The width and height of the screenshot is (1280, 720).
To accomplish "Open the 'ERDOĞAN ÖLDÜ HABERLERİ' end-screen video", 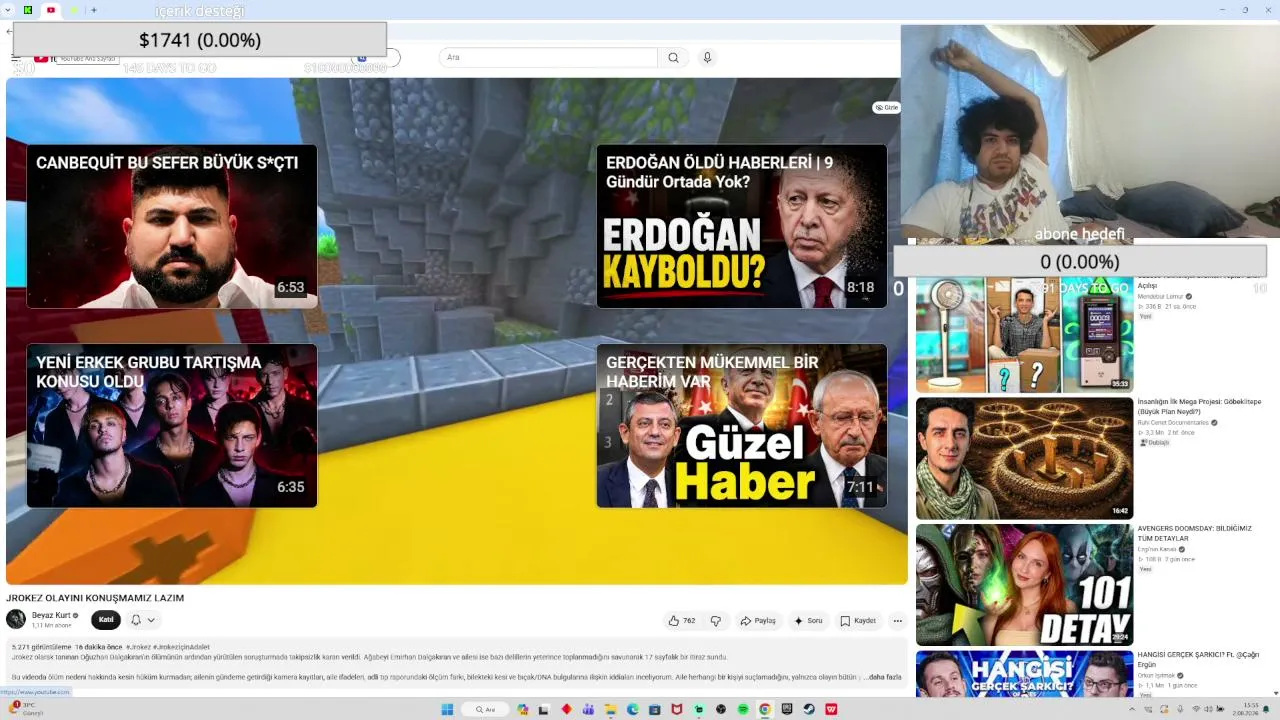I will pyautogui.click(x=742, y=227).
